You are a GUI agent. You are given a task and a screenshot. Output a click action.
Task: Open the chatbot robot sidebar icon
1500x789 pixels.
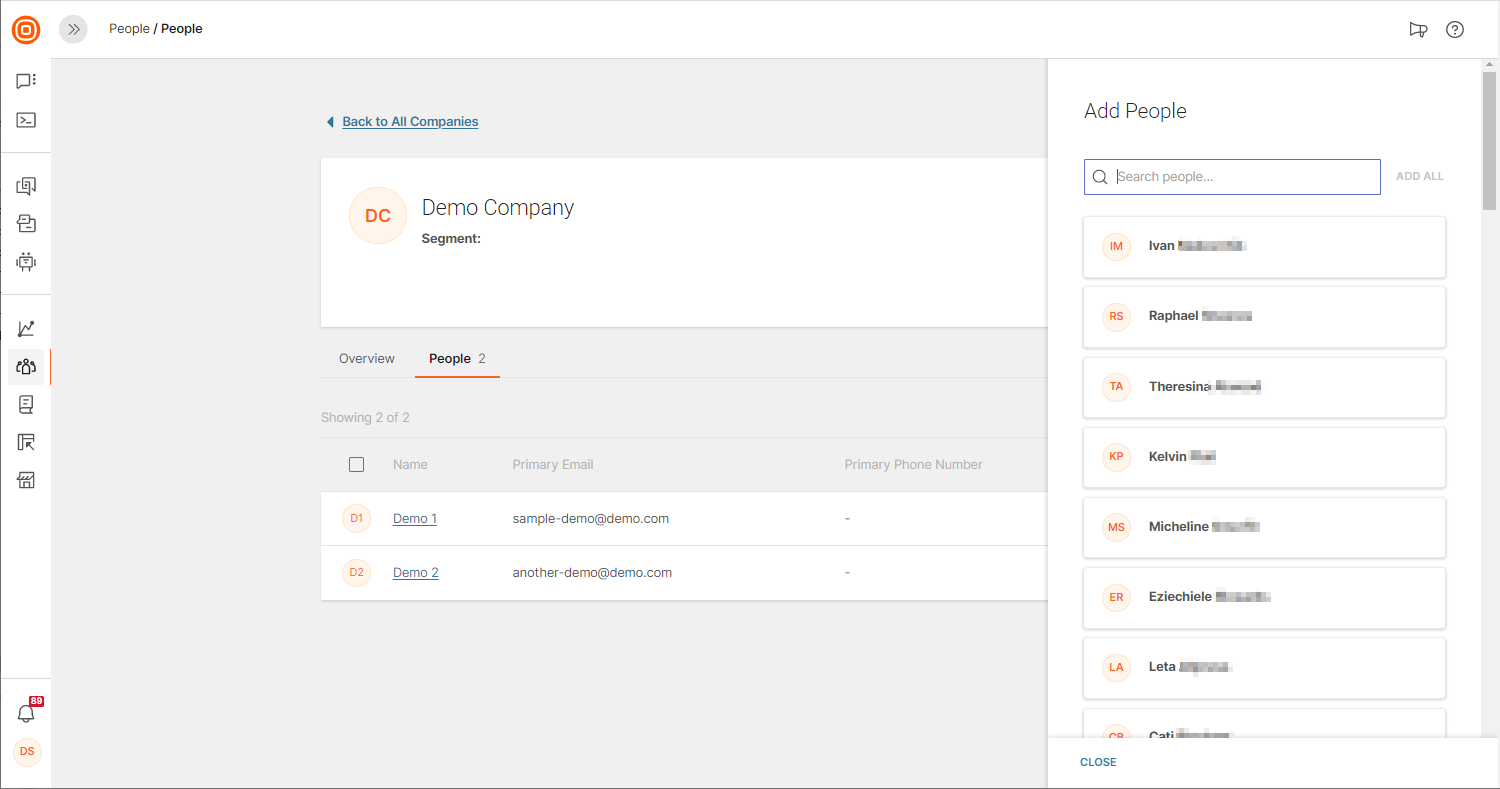26,262
